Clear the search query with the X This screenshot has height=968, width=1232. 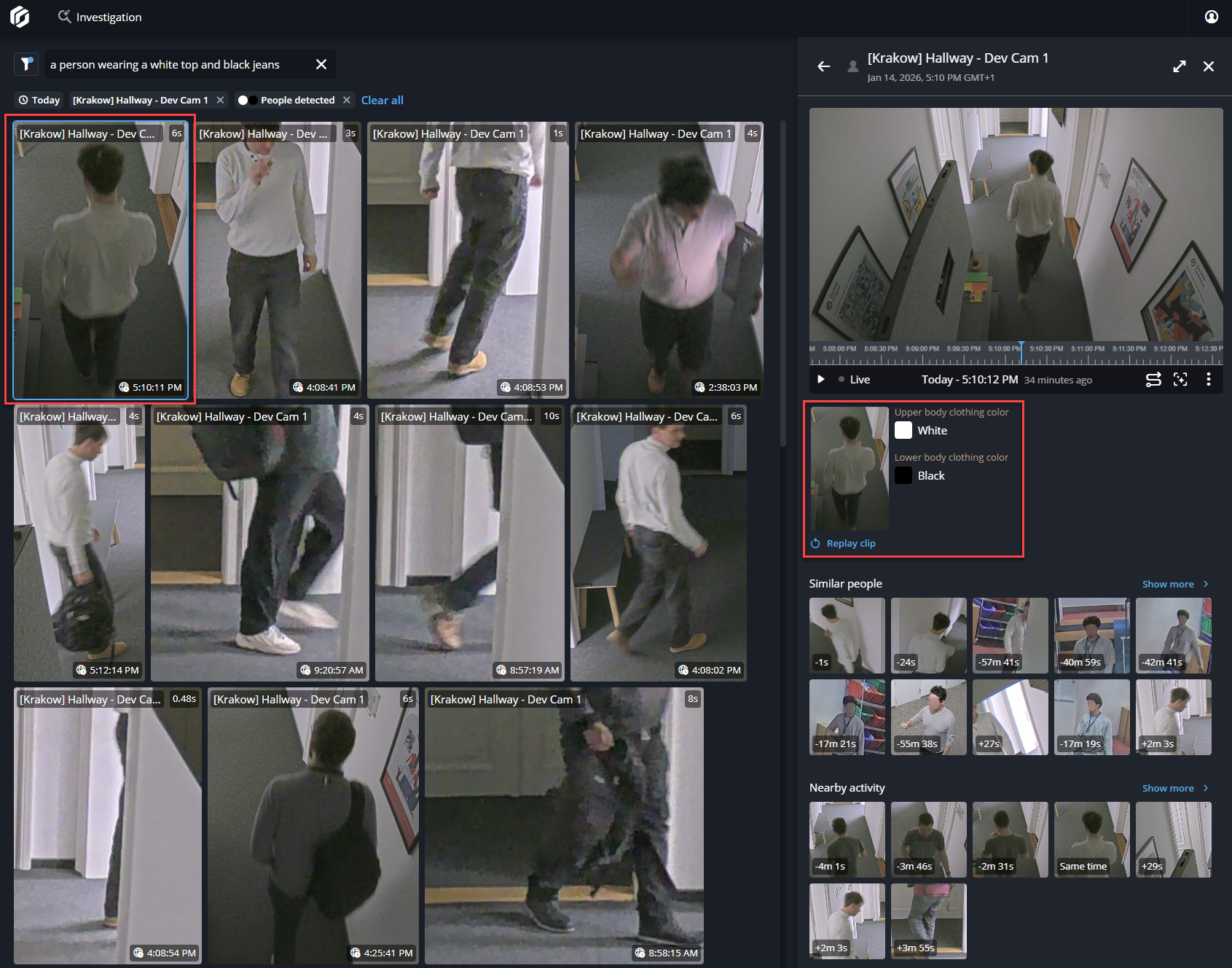click(321, 64)
